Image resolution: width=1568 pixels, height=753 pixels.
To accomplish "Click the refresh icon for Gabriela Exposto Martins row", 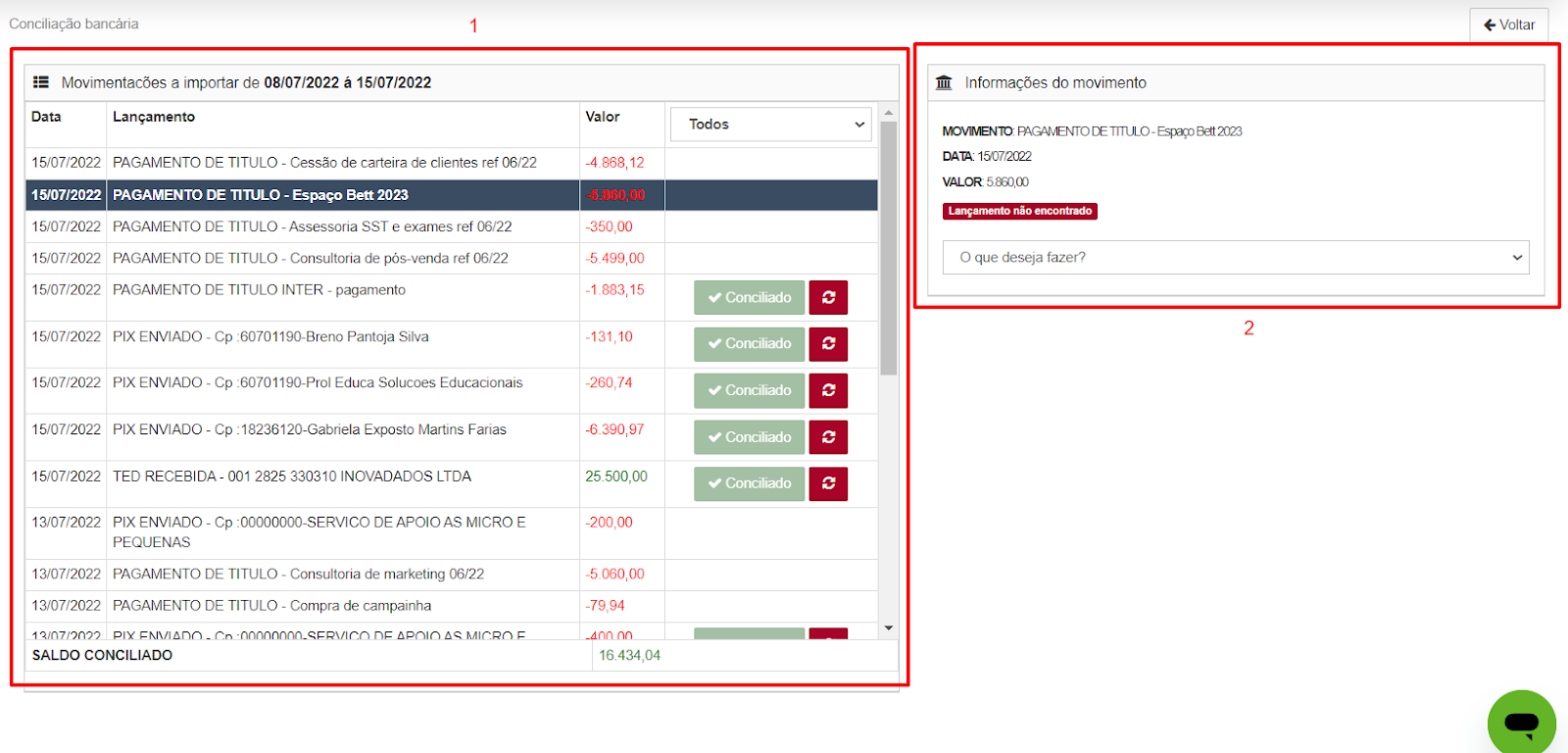I will pos(828,437).
